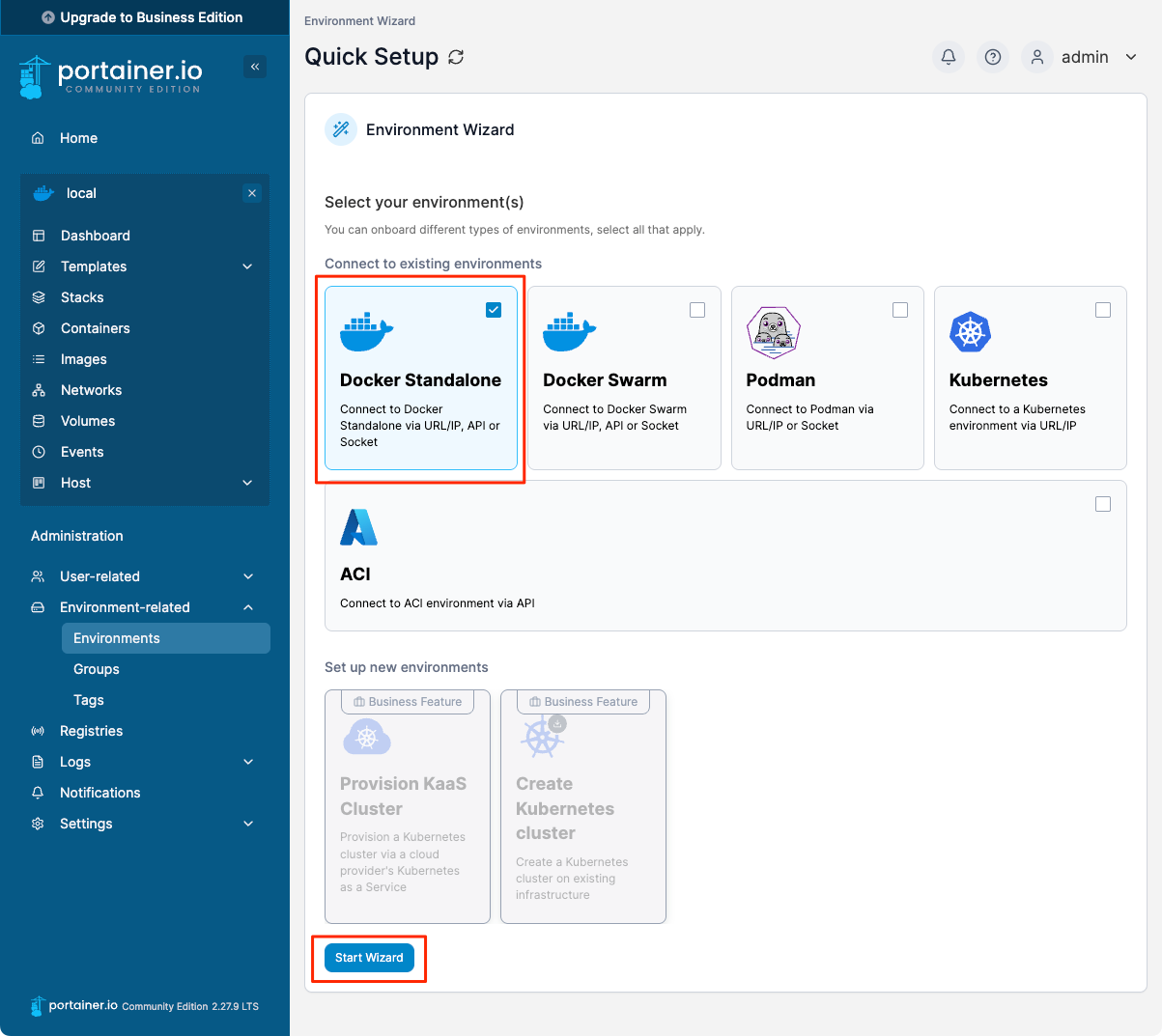Open the Containers page label
Viewport: 1162px width, 1036px height.
coord(96,328)
